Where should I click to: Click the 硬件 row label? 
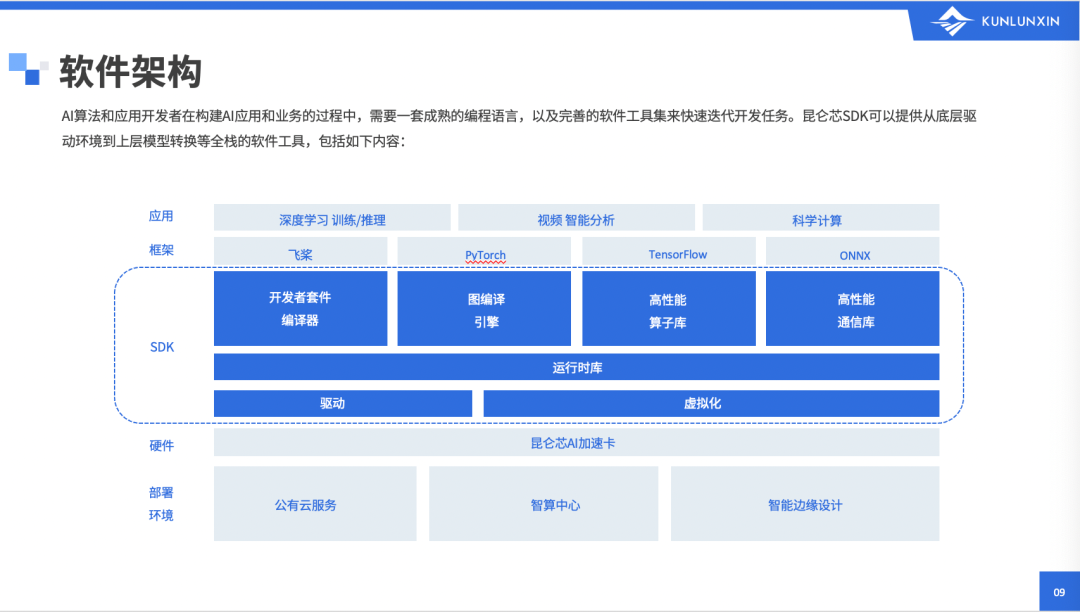coord(161,445)
